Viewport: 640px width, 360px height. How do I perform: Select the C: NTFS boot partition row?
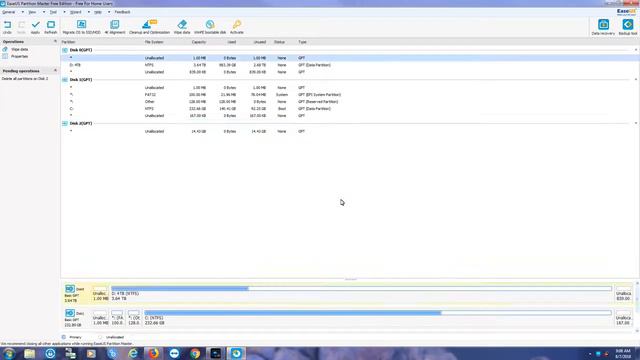click(350, 109)
